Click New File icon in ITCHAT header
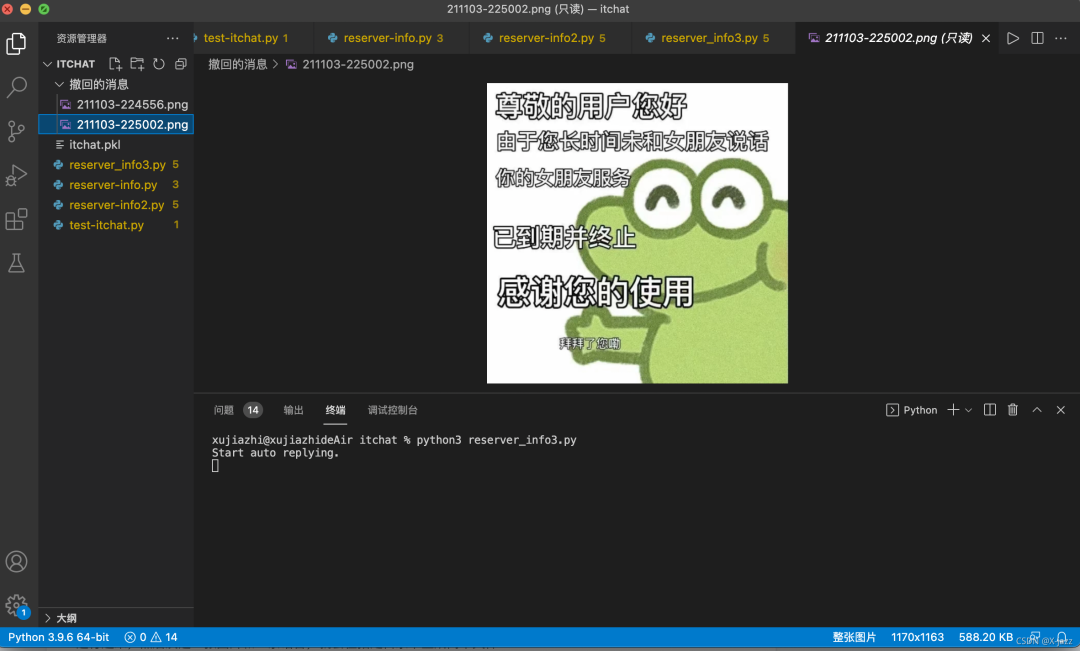The image size is (1080, 651). [x=115, y=64]
